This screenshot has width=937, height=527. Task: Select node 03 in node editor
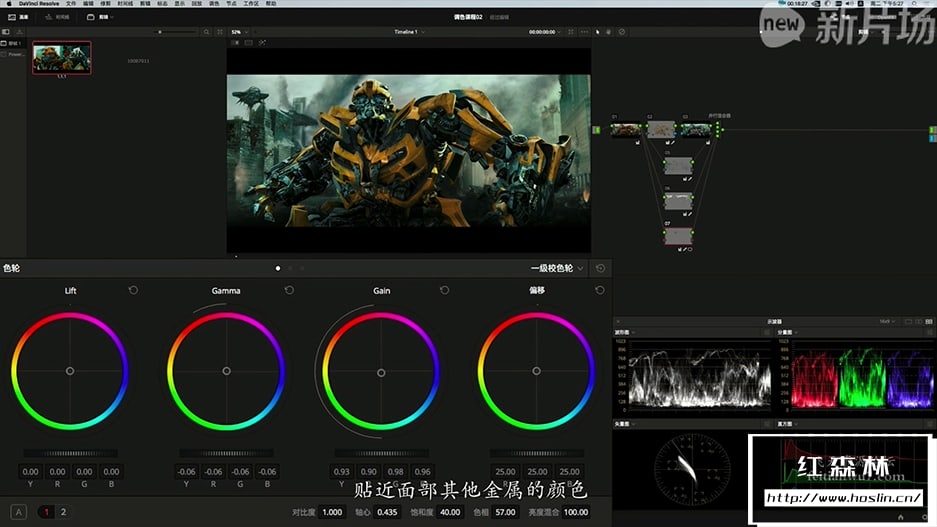696,130
